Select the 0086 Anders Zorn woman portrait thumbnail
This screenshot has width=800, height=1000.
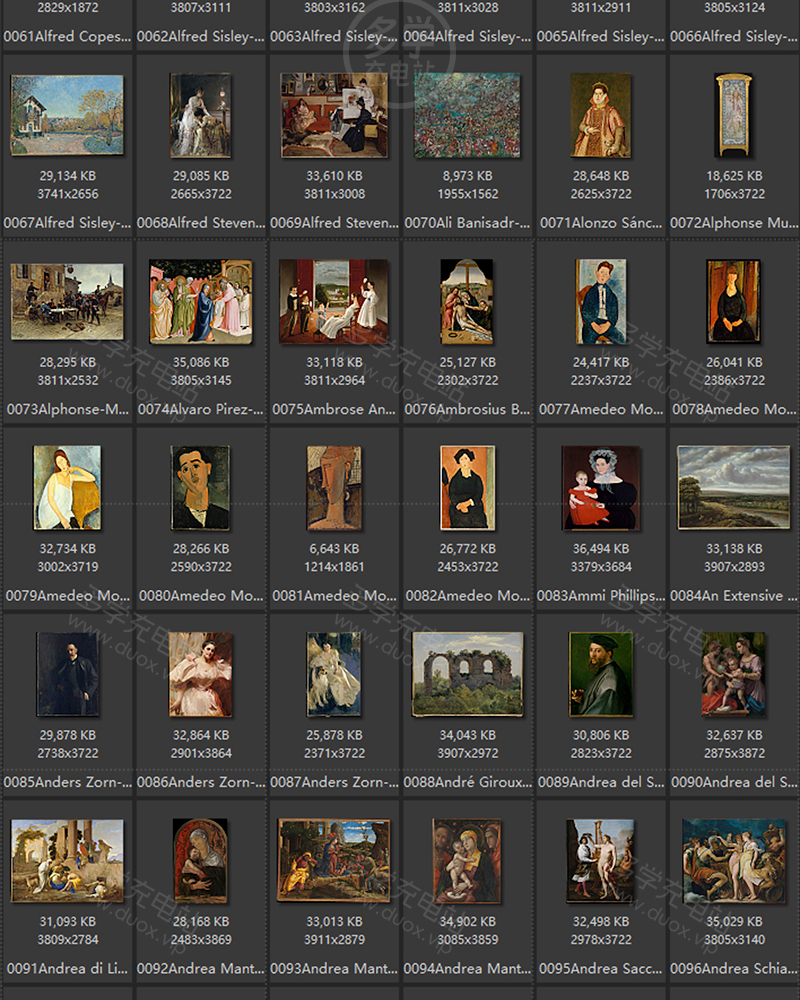(x=200, y=675)
